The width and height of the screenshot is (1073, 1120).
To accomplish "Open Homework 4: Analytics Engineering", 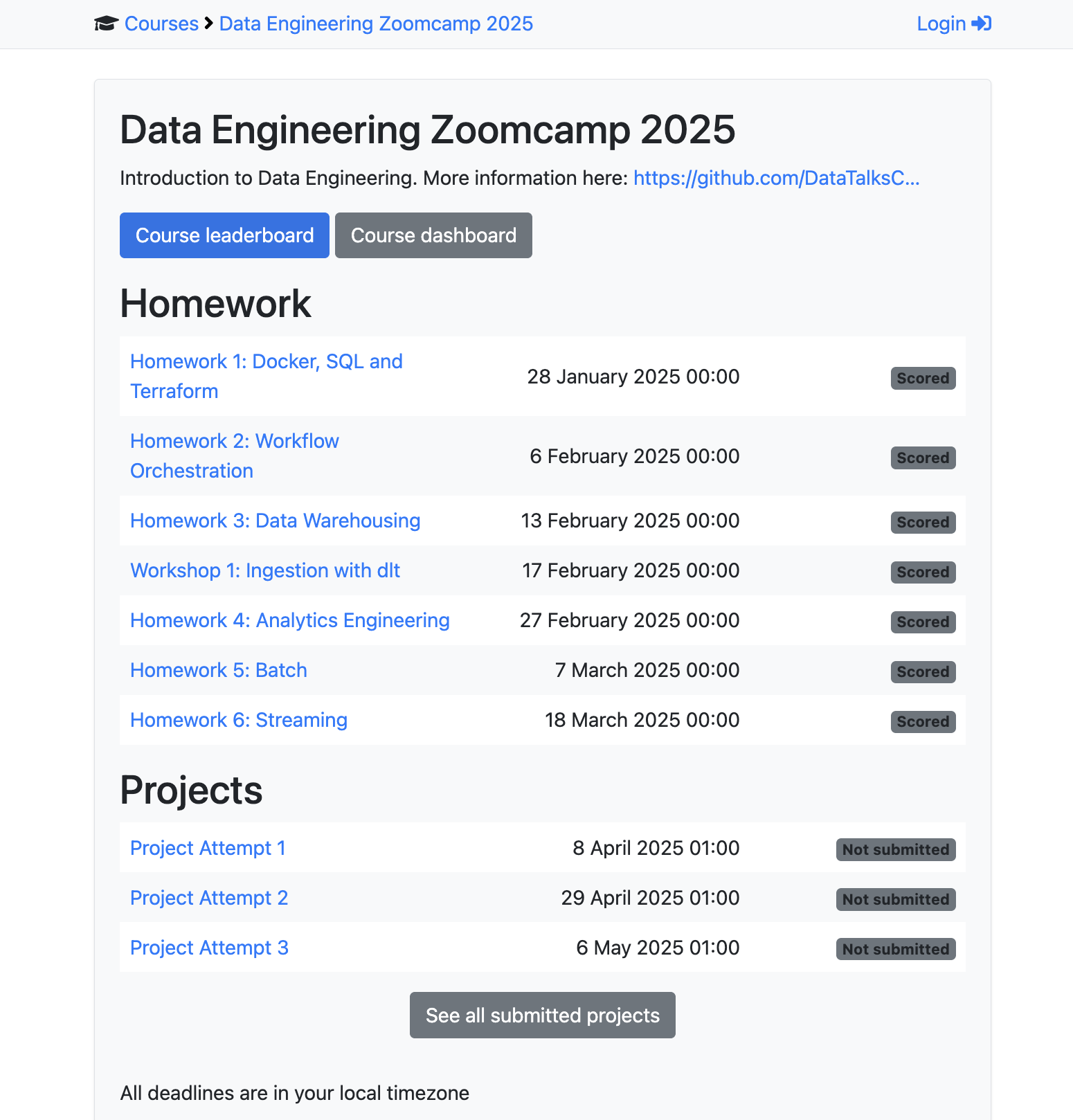I will click(x=289, y=620).
